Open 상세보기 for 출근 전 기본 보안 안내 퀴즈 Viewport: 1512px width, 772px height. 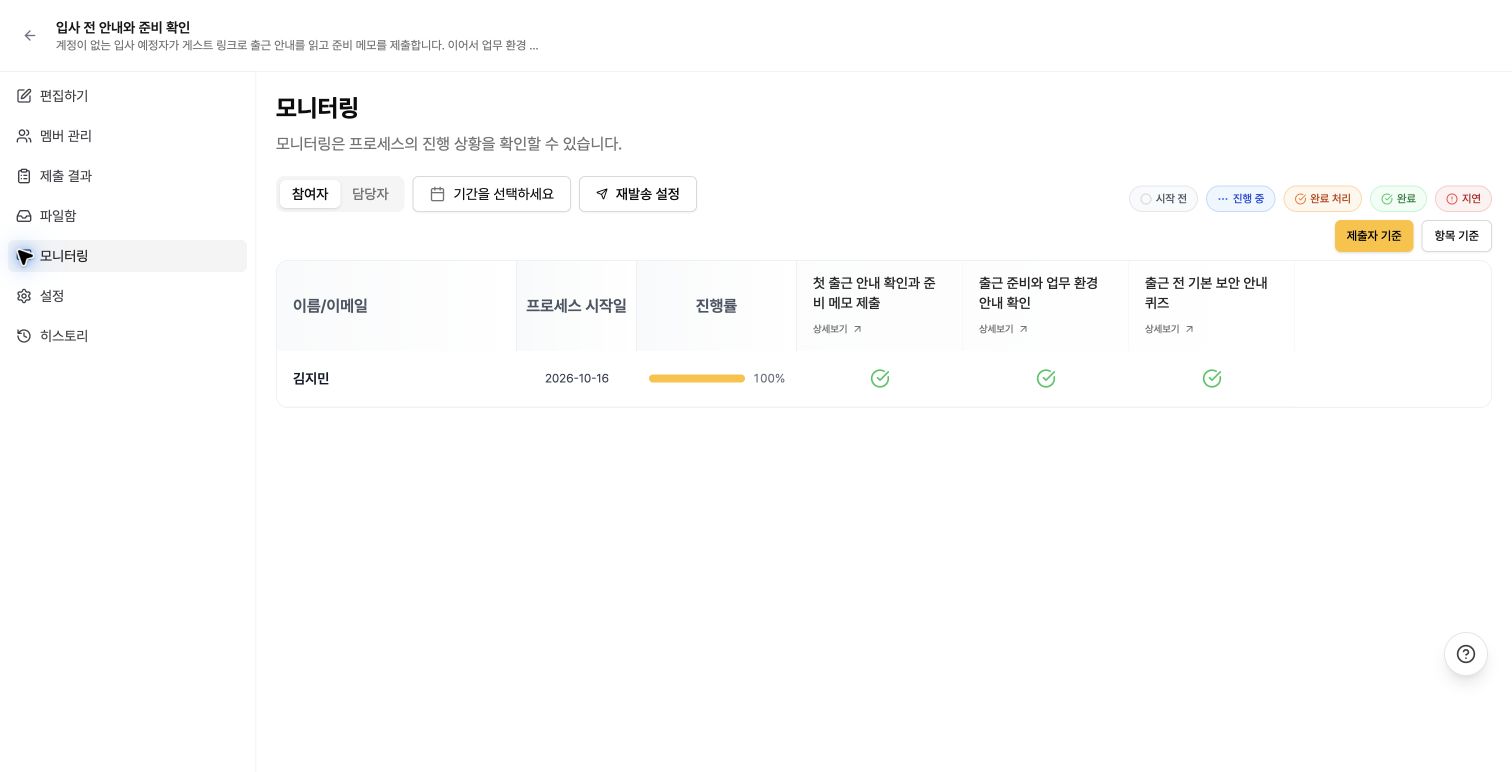(1169, 329)
